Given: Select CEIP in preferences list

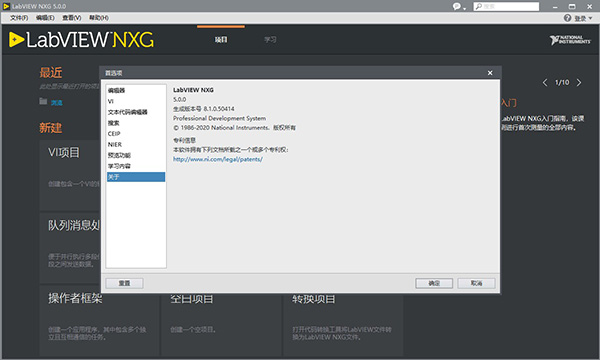Looking at the screenshot, I should (x=136, y=134).
